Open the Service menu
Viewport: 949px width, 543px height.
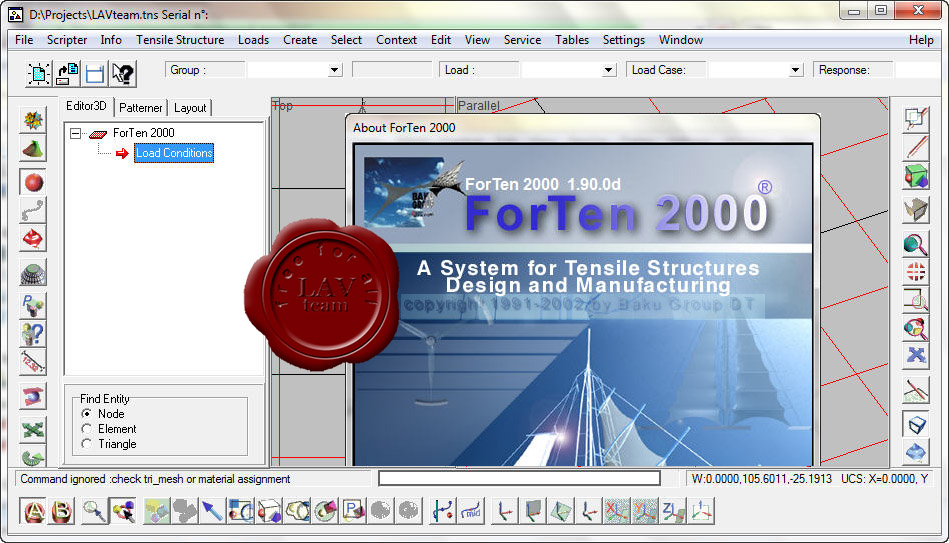click(x=522, y=40)
